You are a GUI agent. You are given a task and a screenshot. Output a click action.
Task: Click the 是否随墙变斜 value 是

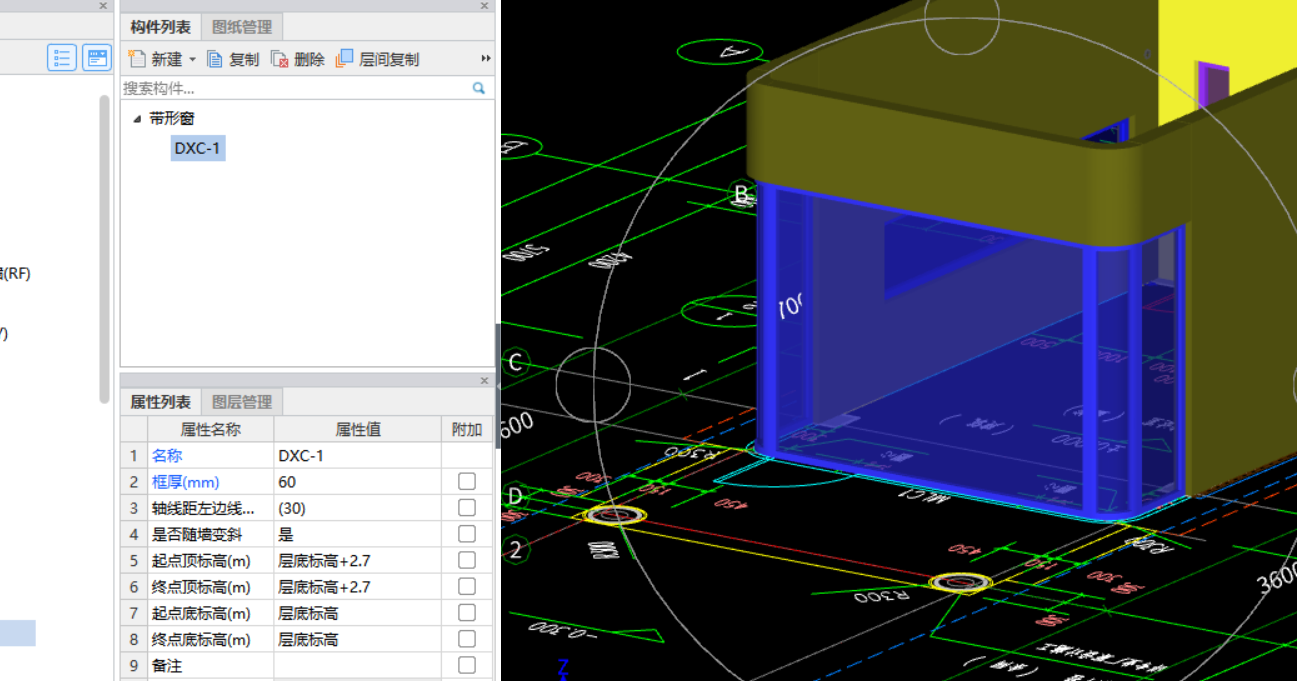point(357,534)
